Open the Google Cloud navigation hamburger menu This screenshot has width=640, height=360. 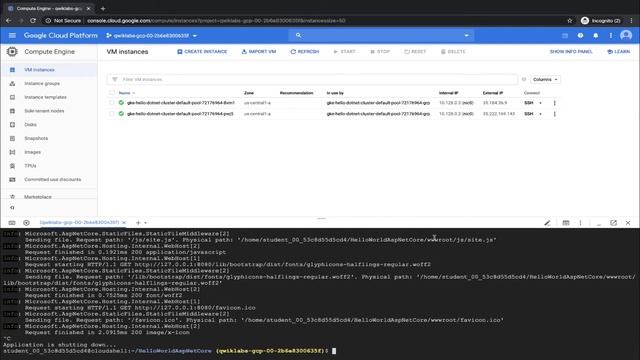tap(12, 36)
